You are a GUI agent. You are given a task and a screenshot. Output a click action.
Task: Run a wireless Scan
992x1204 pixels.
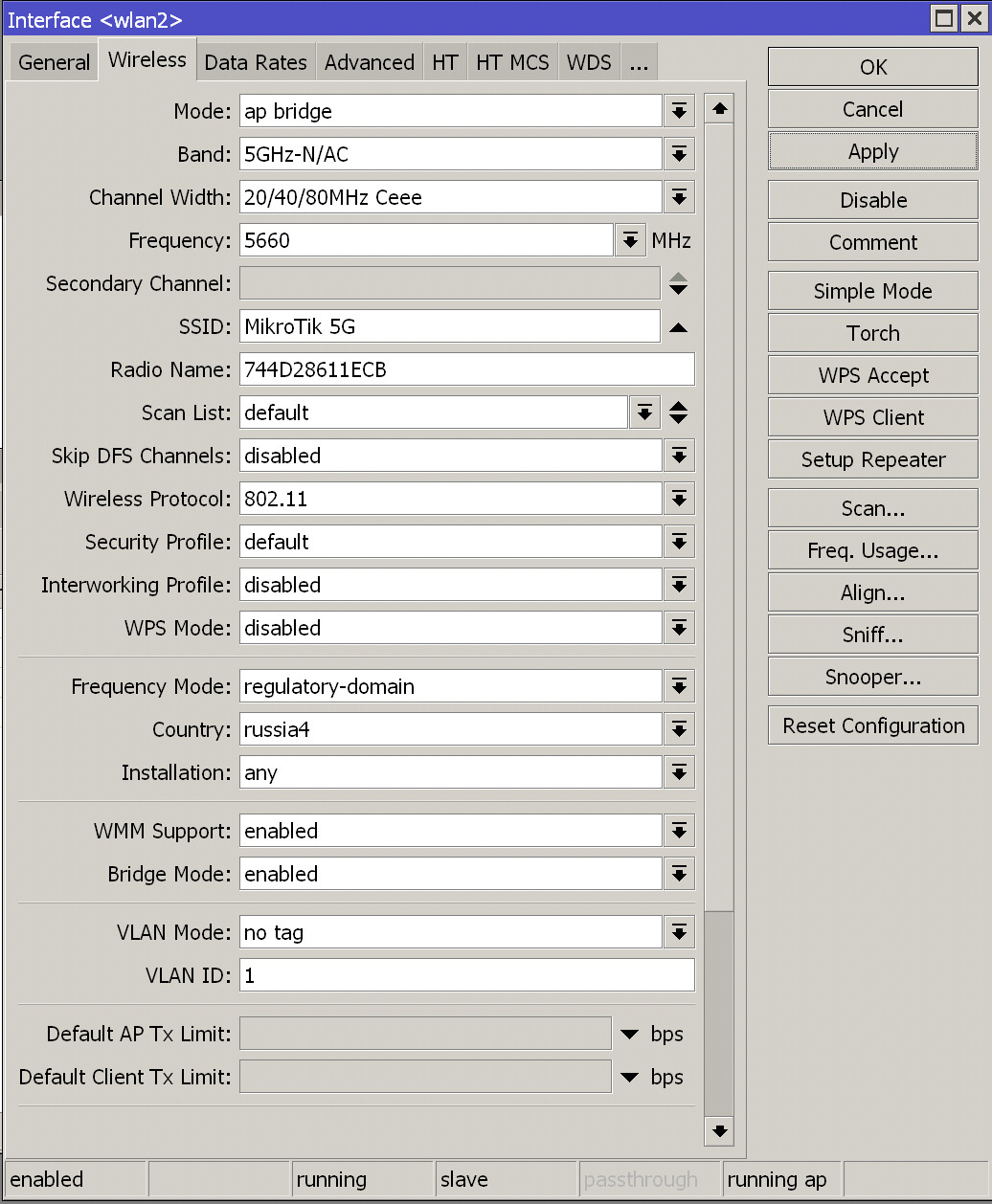click(871, 507)
